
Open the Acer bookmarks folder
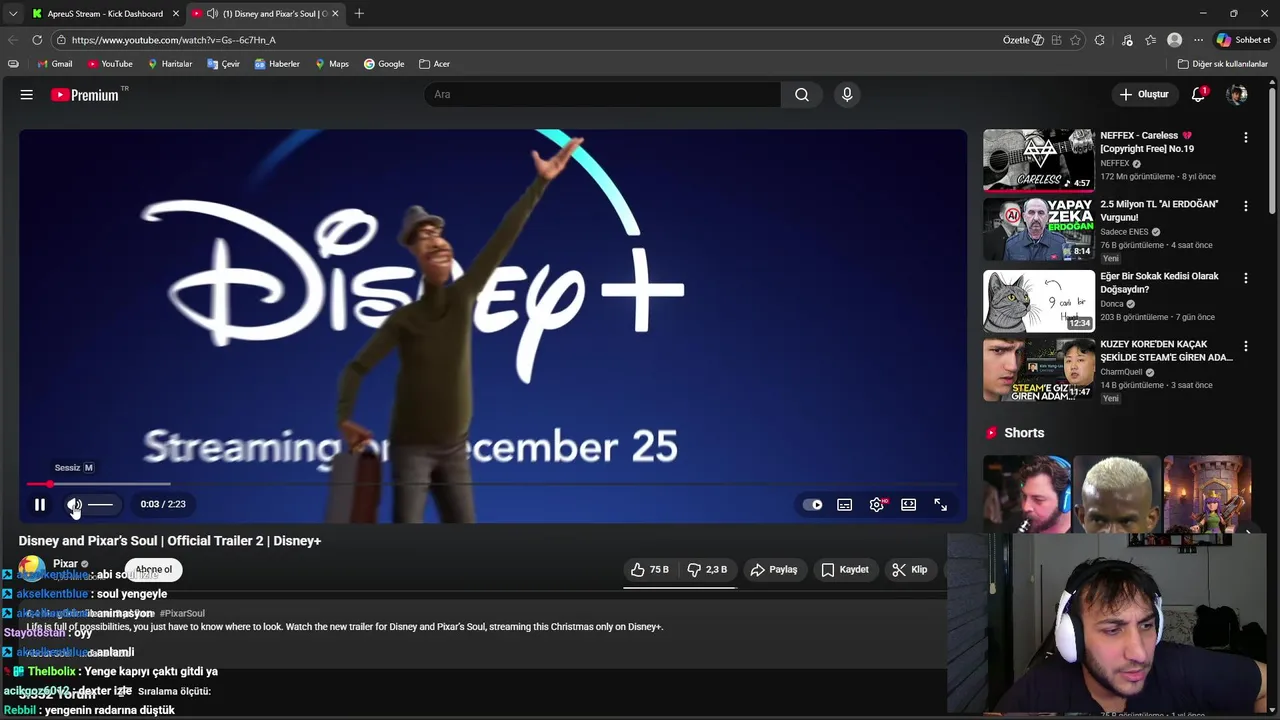click(434, 64)
